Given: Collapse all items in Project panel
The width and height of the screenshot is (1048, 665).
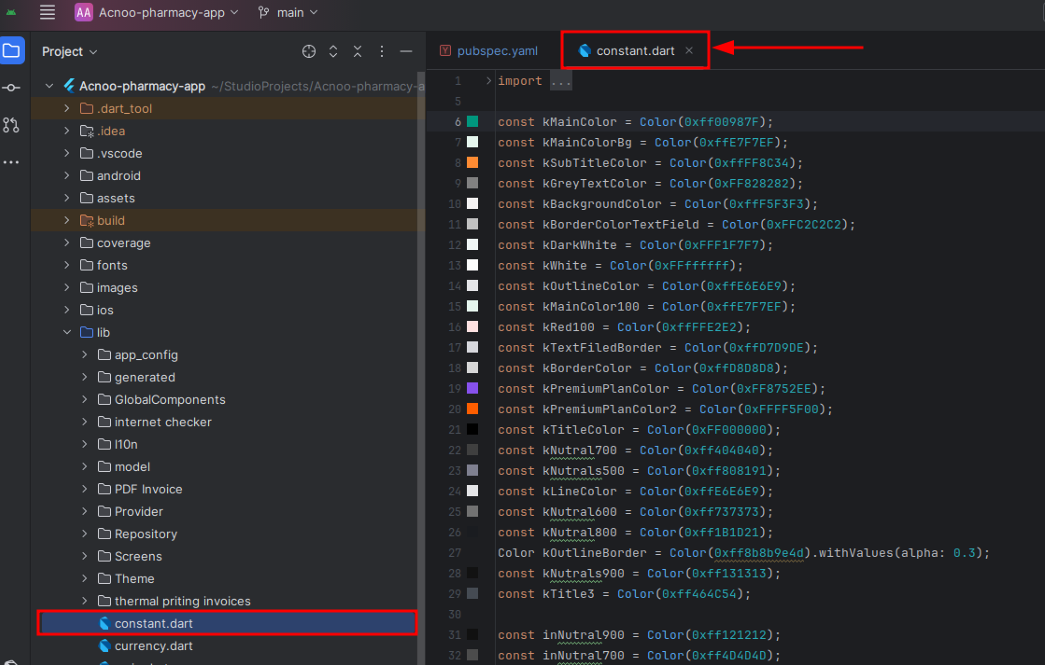Looking at the screenshot, I should click(x=357, y=51).
